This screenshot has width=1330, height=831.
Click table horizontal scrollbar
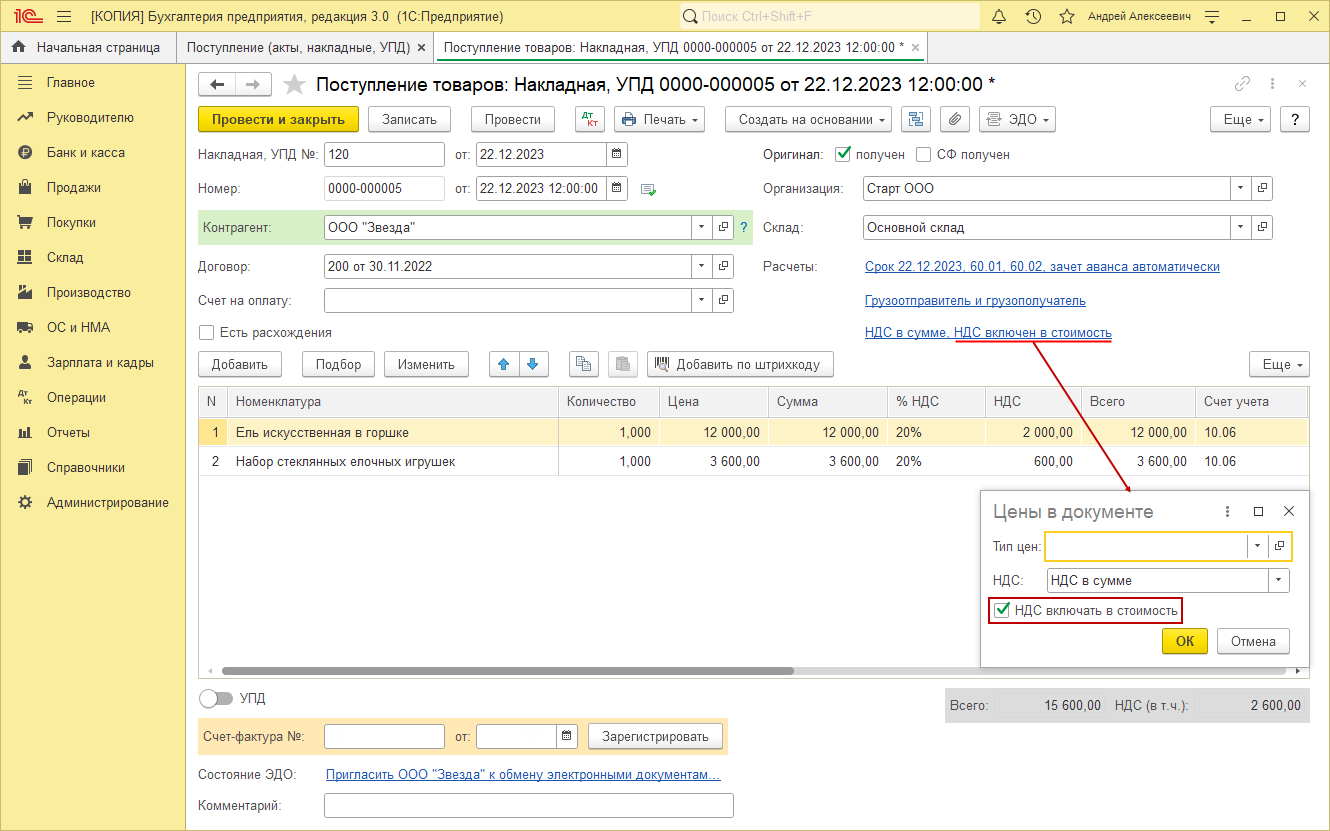(508, 671)
